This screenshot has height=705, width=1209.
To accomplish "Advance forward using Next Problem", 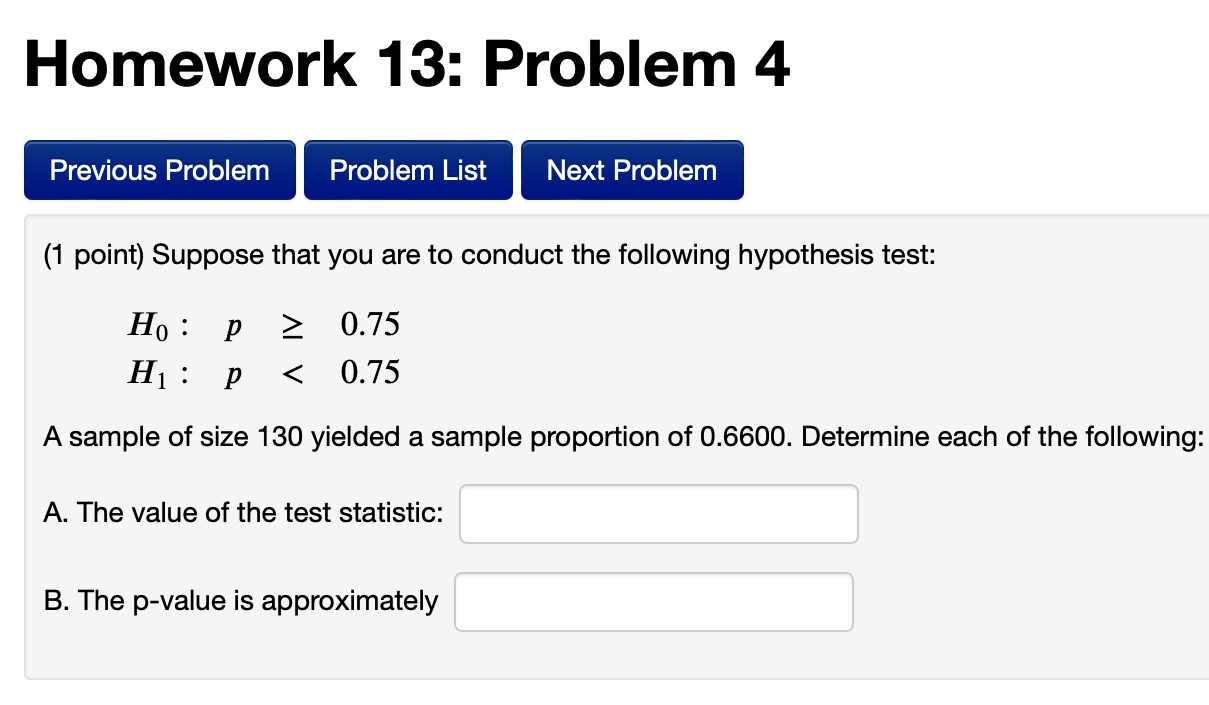I will pos(632,170).
